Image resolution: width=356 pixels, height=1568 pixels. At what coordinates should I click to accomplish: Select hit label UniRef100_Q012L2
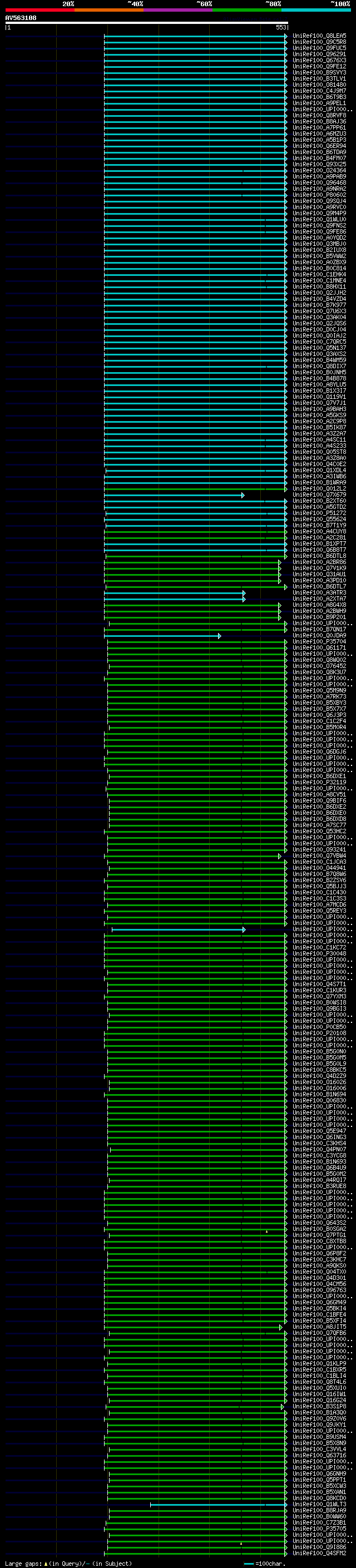click(x=319, y=488)
